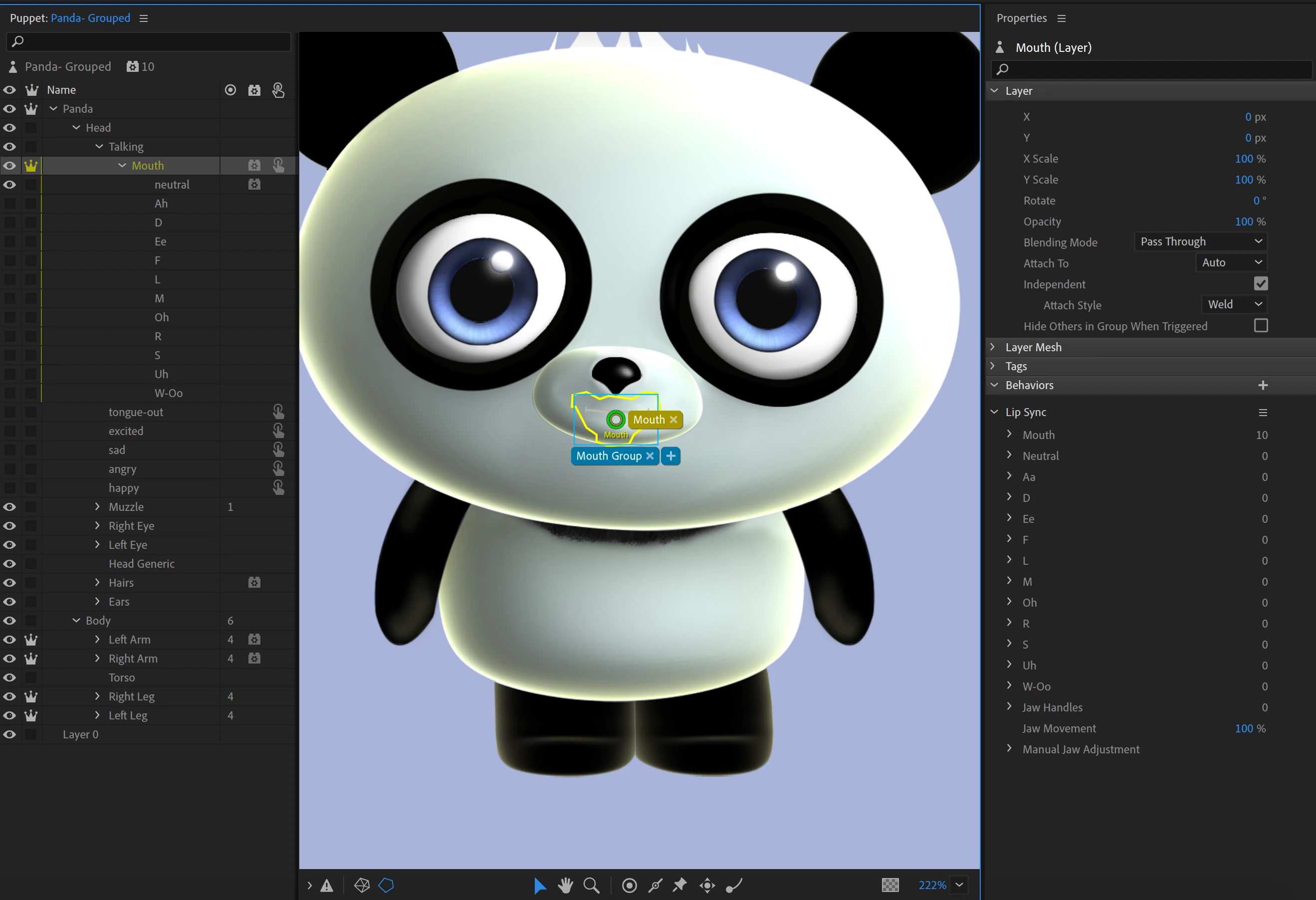This screenshot has width=1316, height=900.
Task: Add a behavior with plus button
Action: [1262, 385]
